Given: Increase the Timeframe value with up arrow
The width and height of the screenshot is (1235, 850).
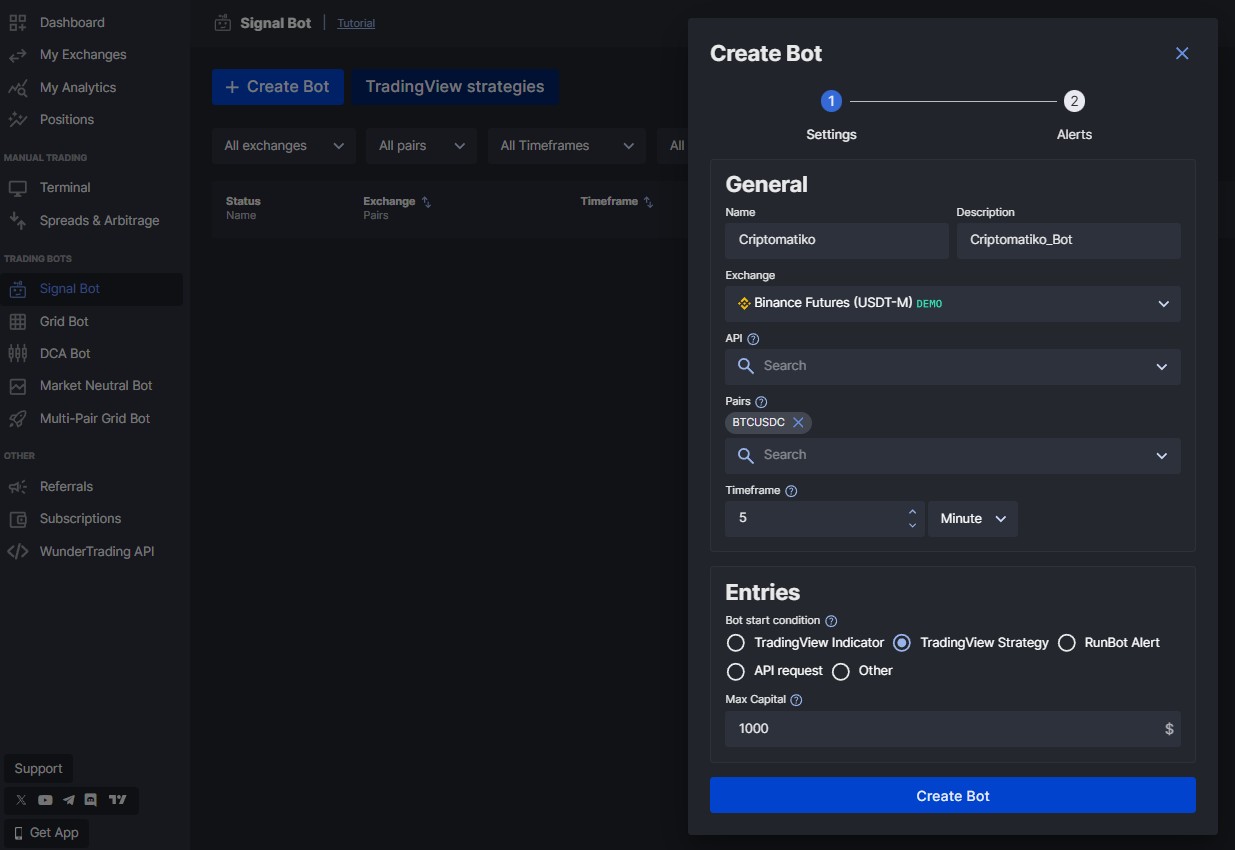Looking at the screenshot, I should point(912,512).
